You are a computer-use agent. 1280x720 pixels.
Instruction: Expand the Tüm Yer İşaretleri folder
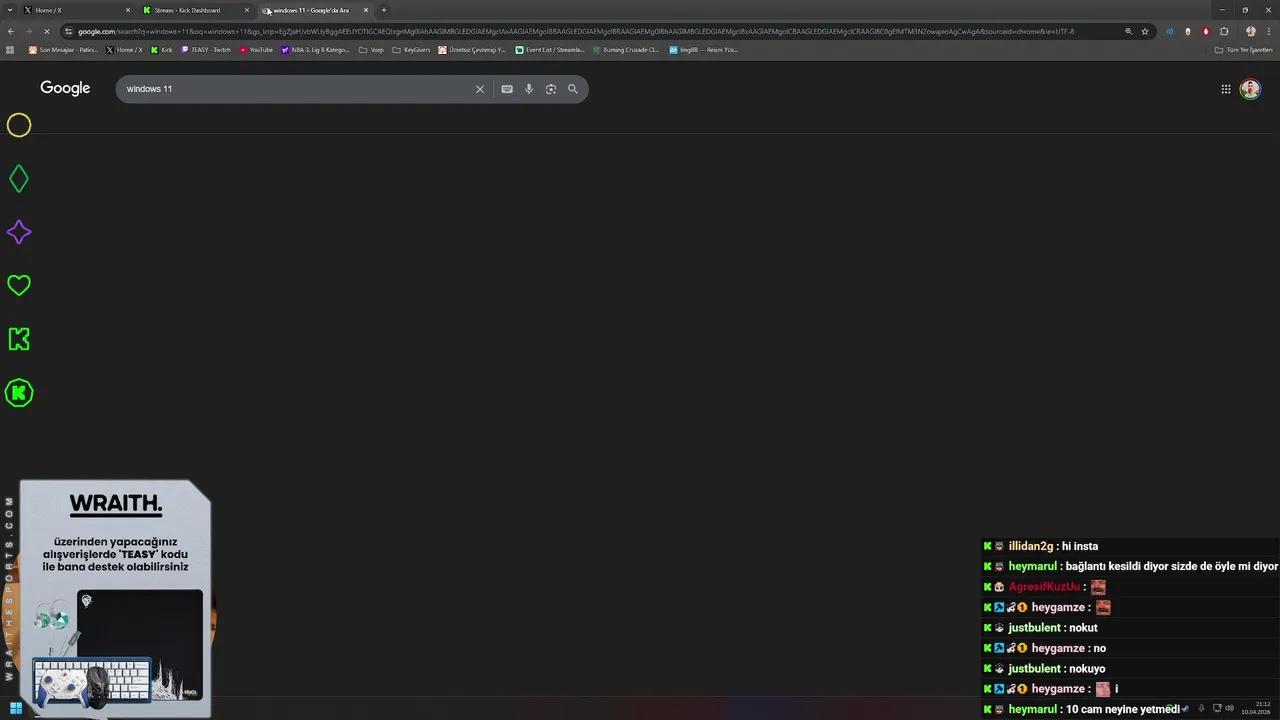[x=1243, y=49]
